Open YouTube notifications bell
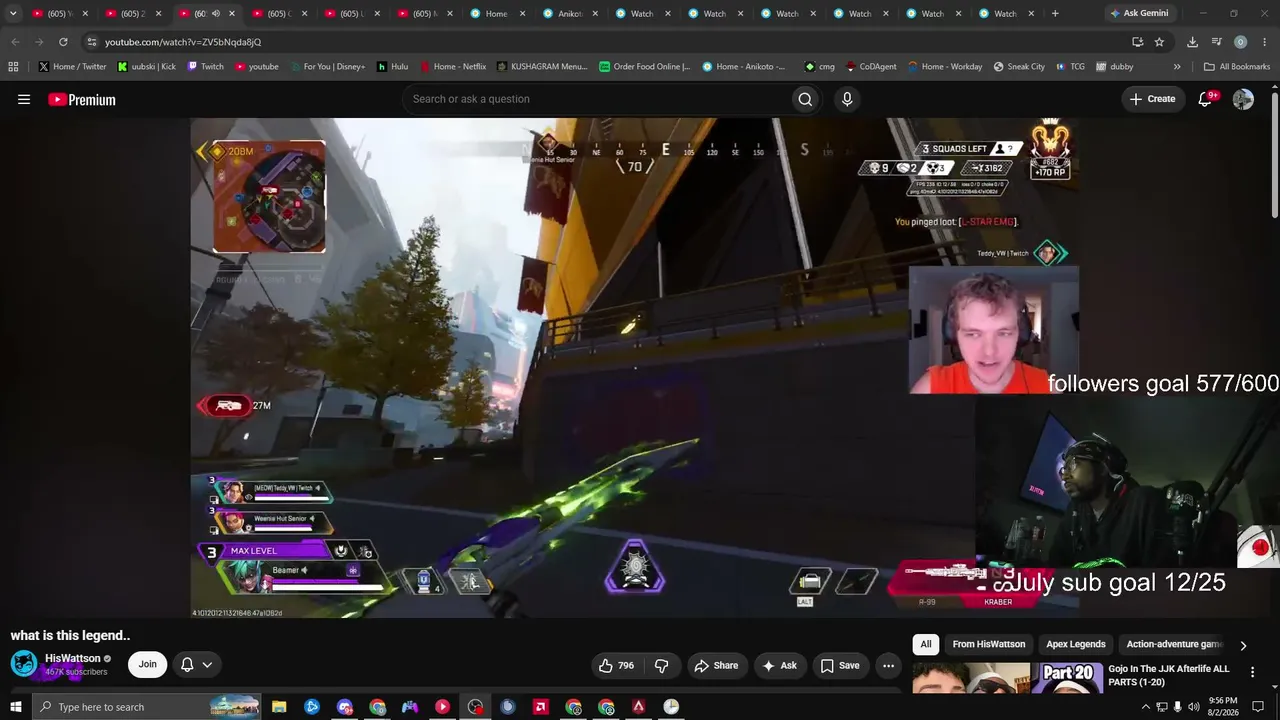The image size is (1280, 720). [x=1205, y=99]
